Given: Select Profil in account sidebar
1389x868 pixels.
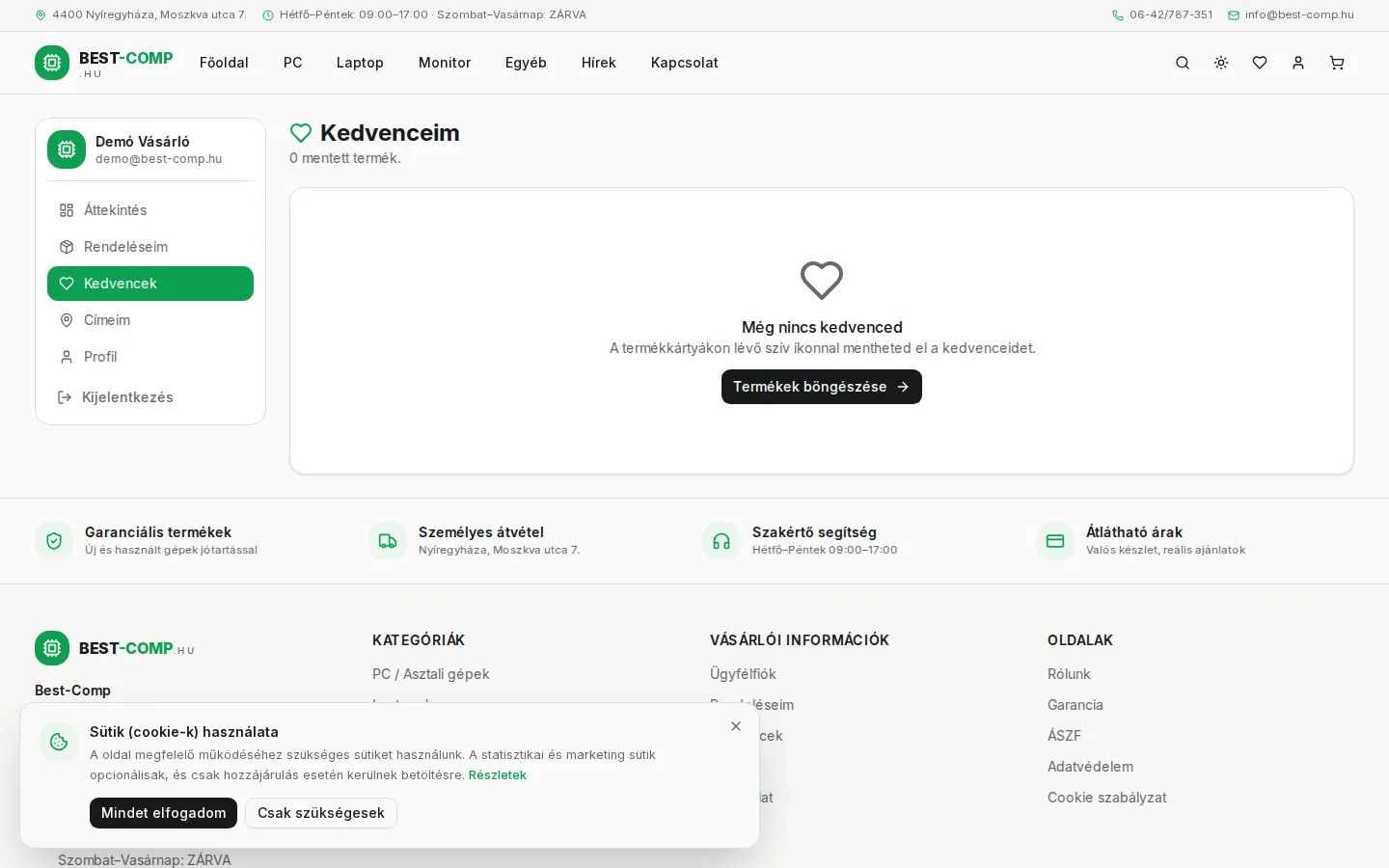Looking at the screenshot, I should point(150,357).
